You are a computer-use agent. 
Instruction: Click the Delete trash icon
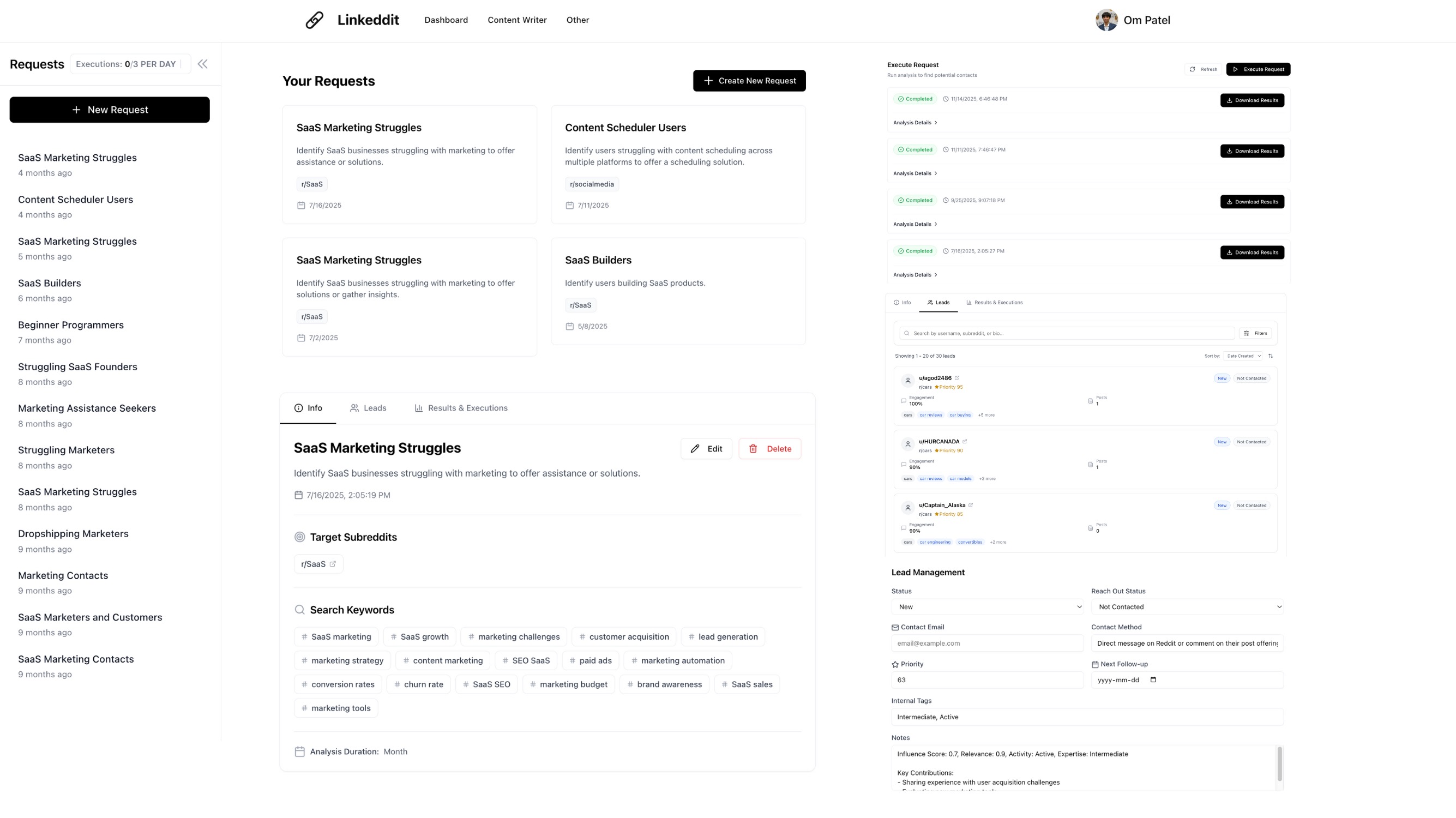tap(754, 448)
